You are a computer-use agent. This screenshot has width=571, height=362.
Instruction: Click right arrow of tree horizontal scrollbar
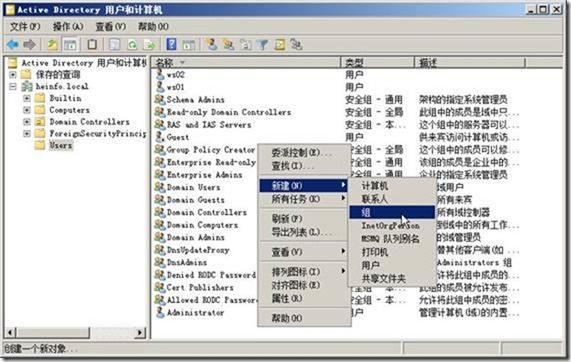(x=139, y=332)
